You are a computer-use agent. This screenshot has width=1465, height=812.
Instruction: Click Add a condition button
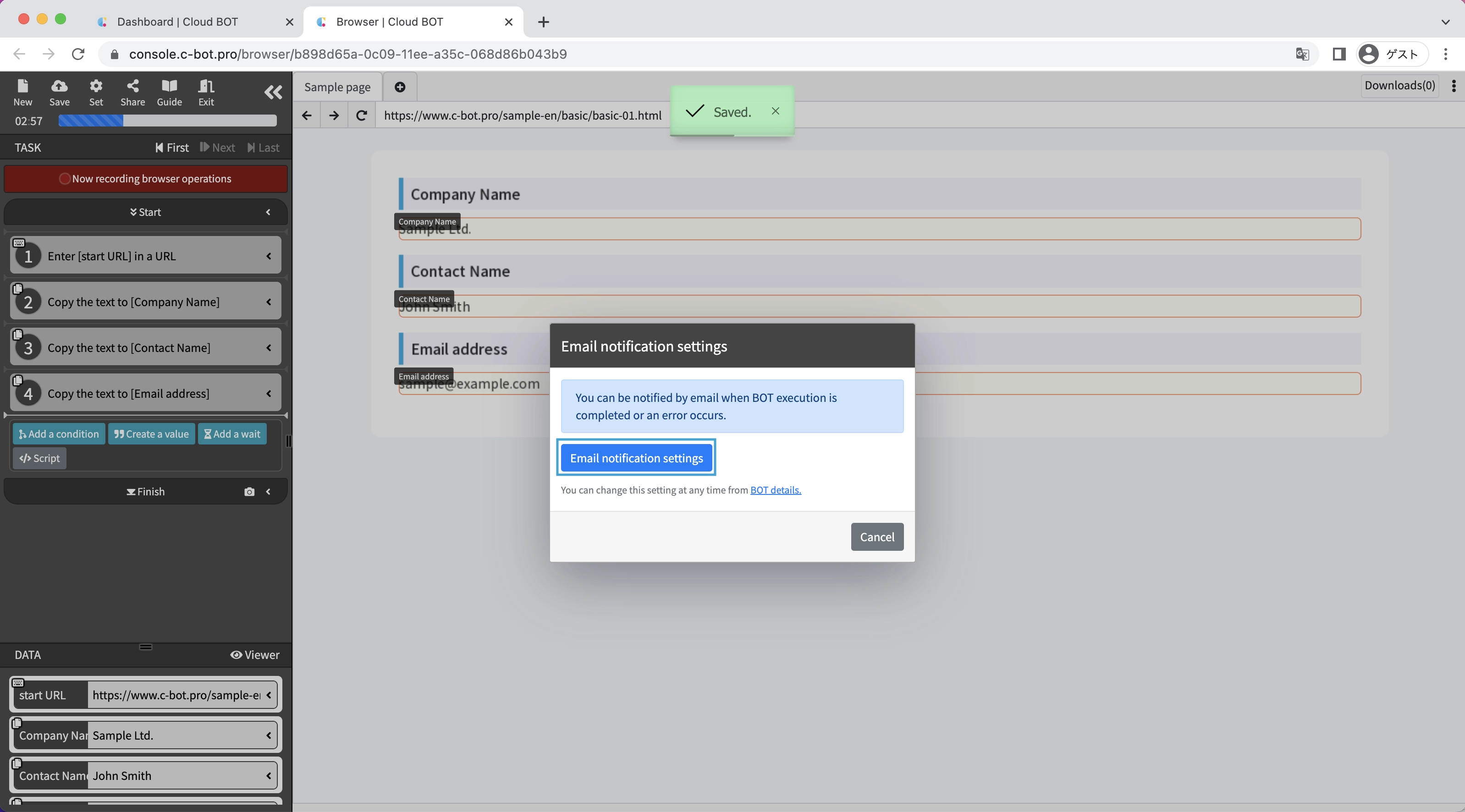pos(59,434)
